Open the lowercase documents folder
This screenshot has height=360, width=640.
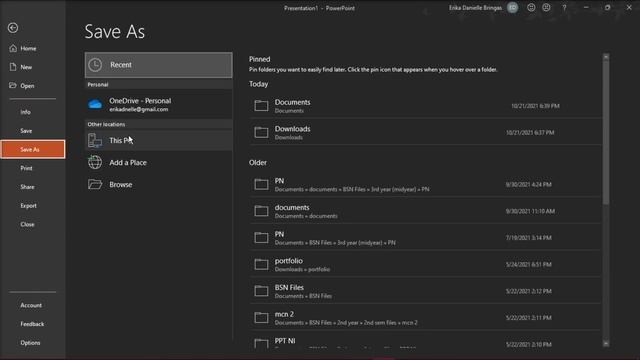425,211
